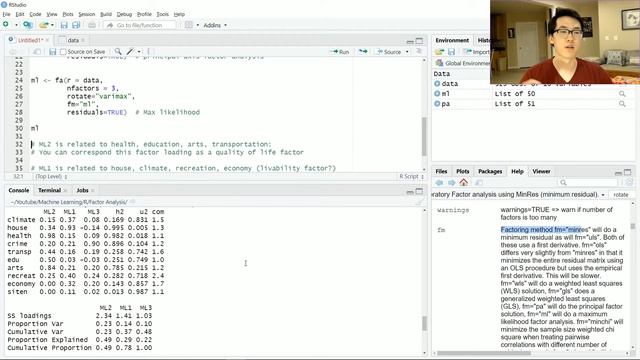Click the save workspace disk icon
This screenshot has width=640, height=360.
coord(451,52)
